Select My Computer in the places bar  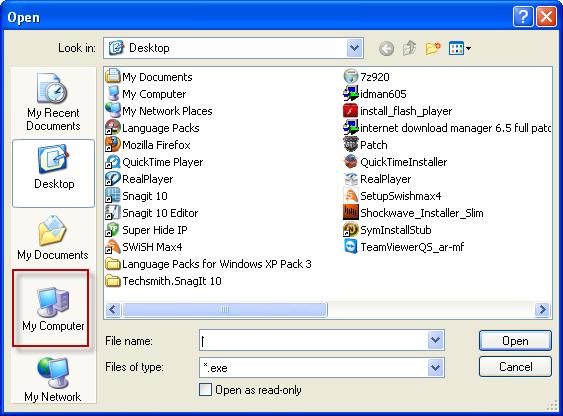53,309
